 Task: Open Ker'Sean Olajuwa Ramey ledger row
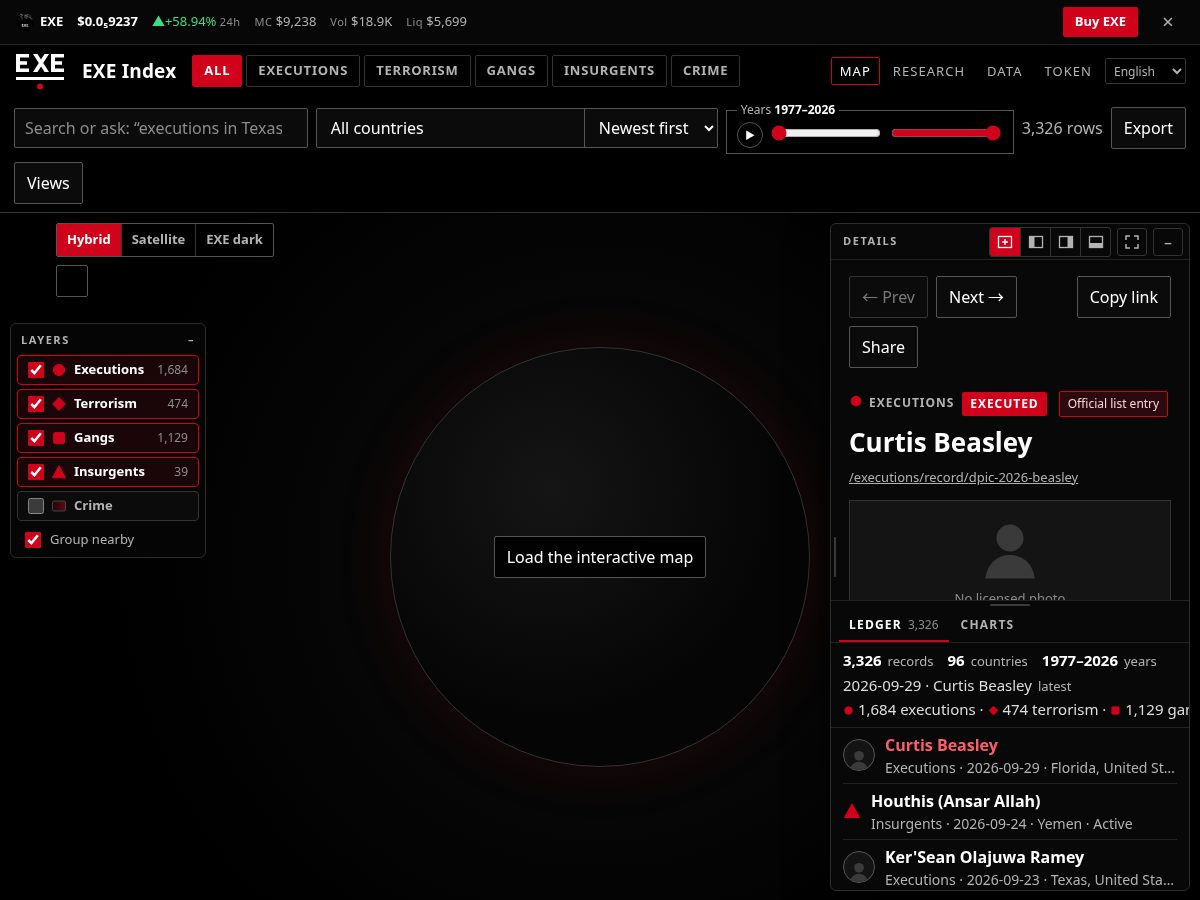pyautogui.click(x=1010, y=867)
